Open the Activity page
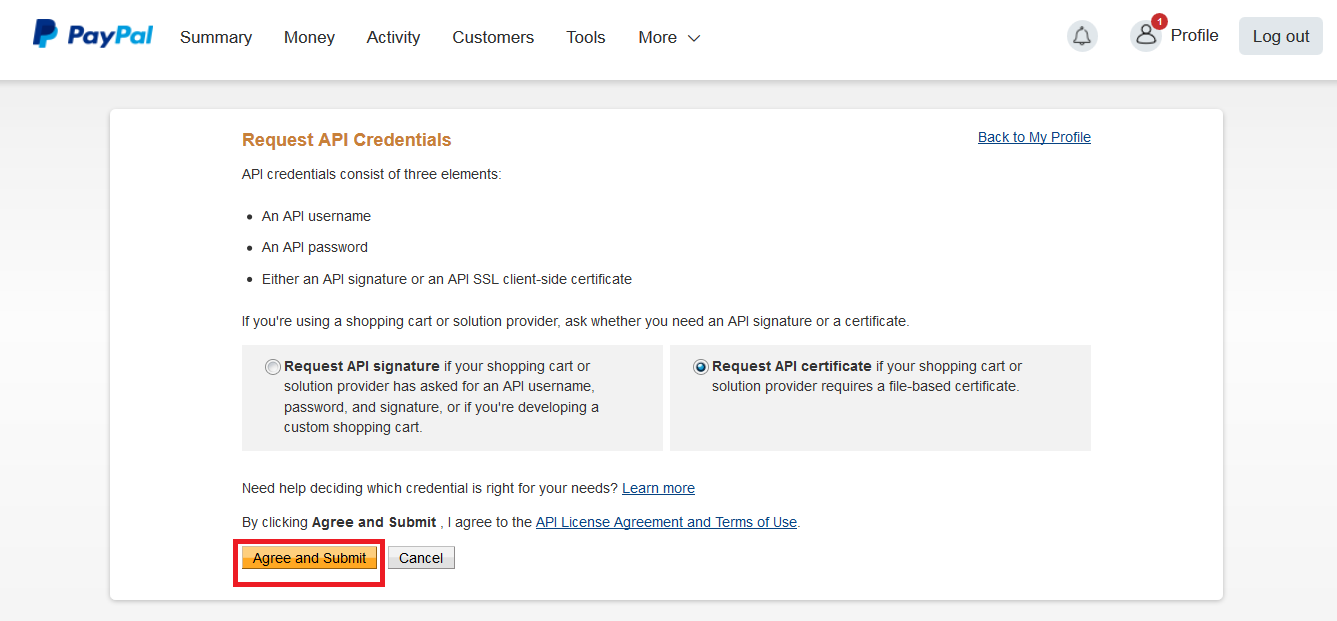Screen dimensions: 1337x621 393,37
